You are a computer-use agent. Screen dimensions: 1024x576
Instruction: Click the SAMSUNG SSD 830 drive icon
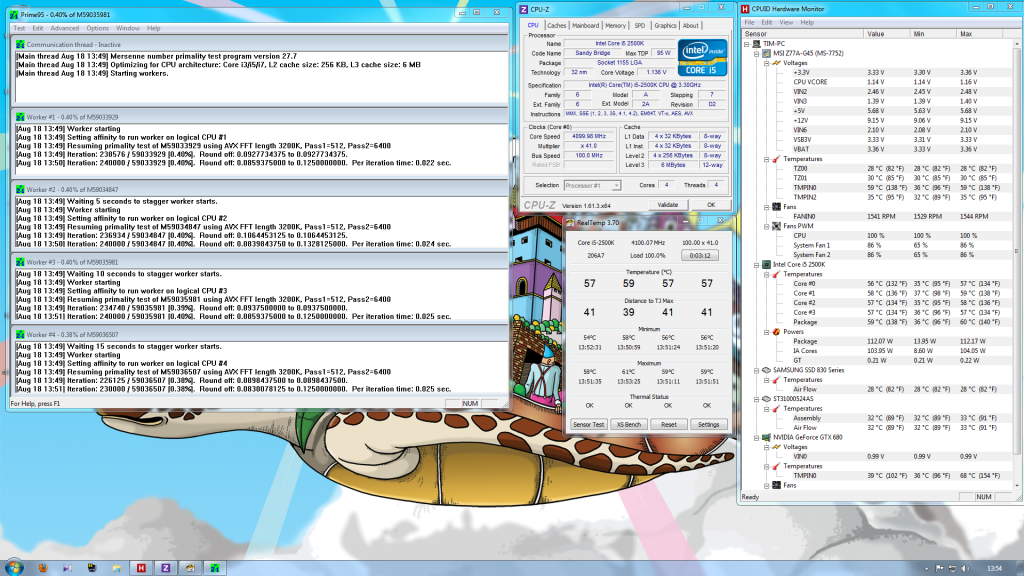coord(766,370)
